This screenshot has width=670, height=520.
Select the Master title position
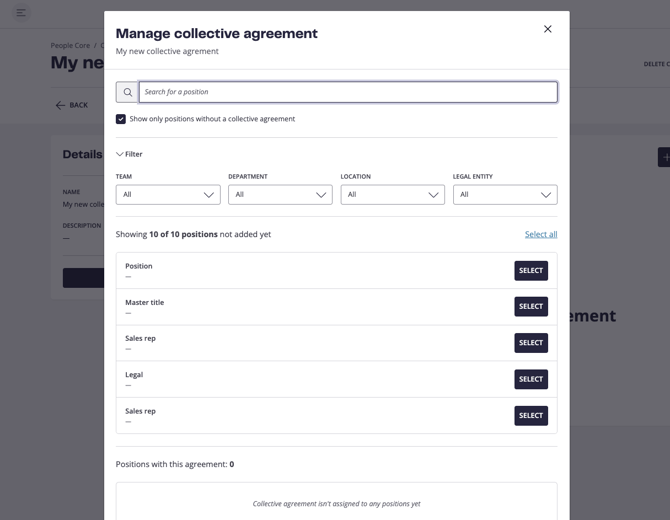point(530,307)
